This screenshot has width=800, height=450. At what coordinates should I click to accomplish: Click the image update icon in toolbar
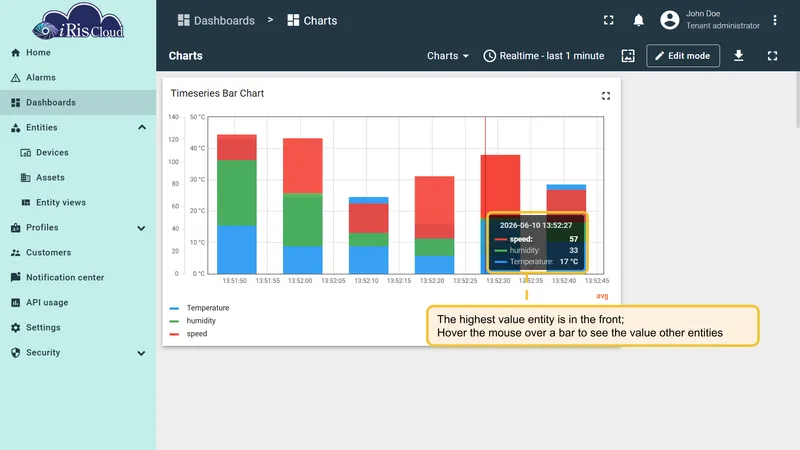coord(628,56)
